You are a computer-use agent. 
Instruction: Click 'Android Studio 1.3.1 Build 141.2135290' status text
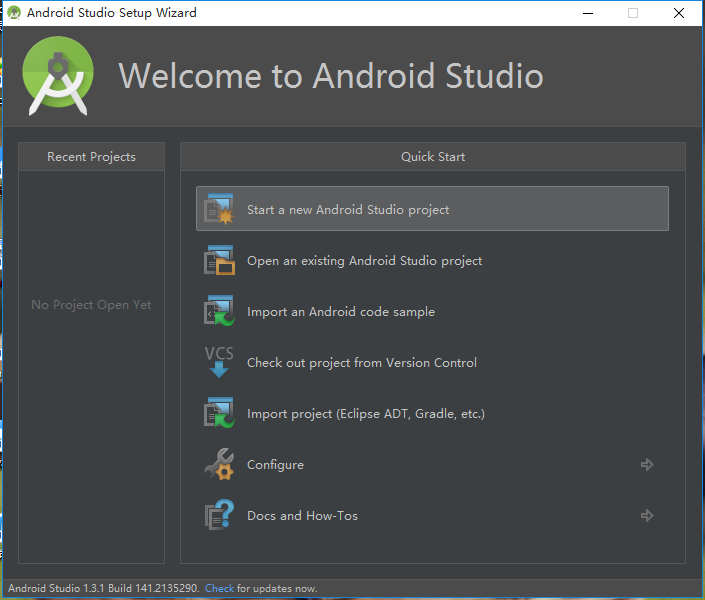coord(103,588)
